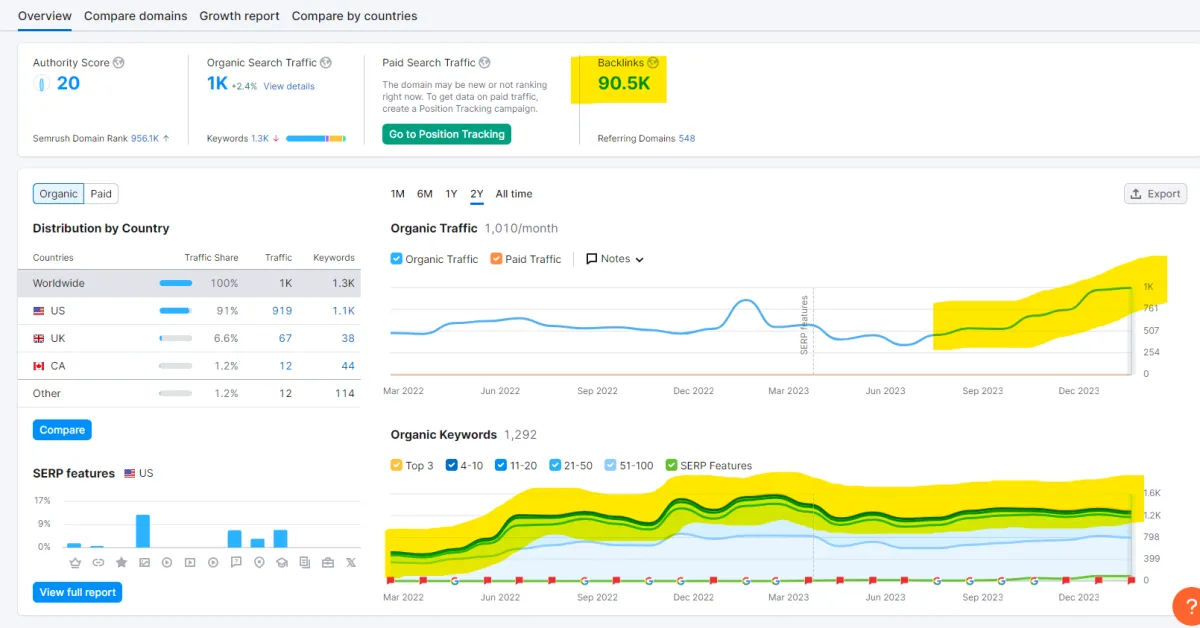
Task: Click the info icon beside Authority Score
Action: [119, 63]
